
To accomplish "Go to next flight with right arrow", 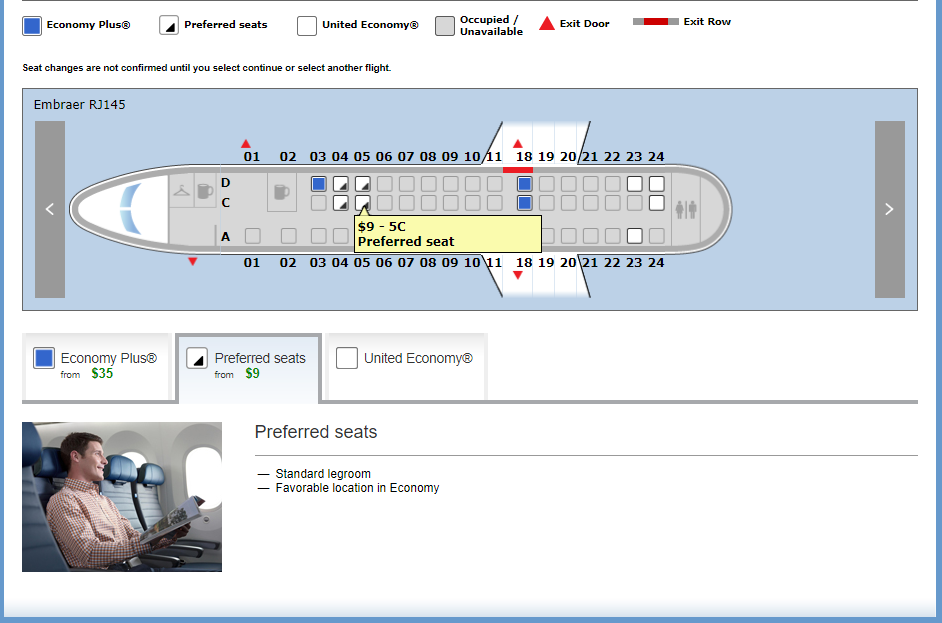I will click(890, 209).
